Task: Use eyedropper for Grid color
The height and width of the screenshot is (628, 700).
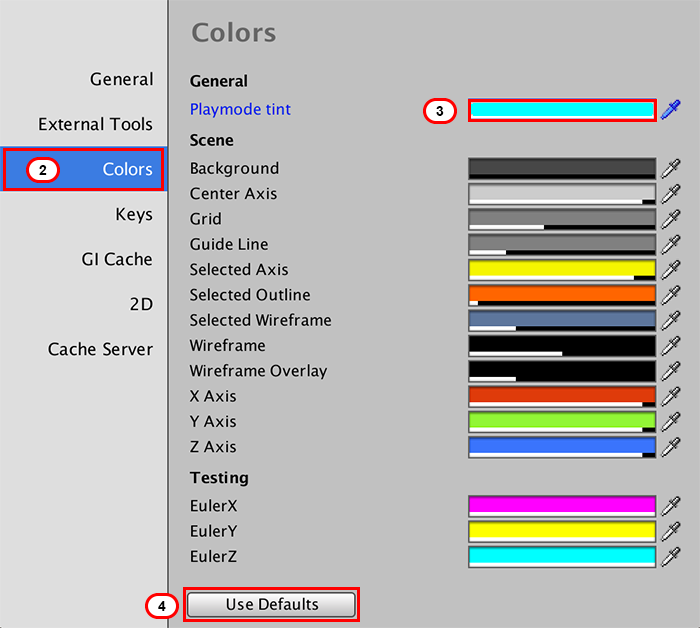Action: pos(671,219)
